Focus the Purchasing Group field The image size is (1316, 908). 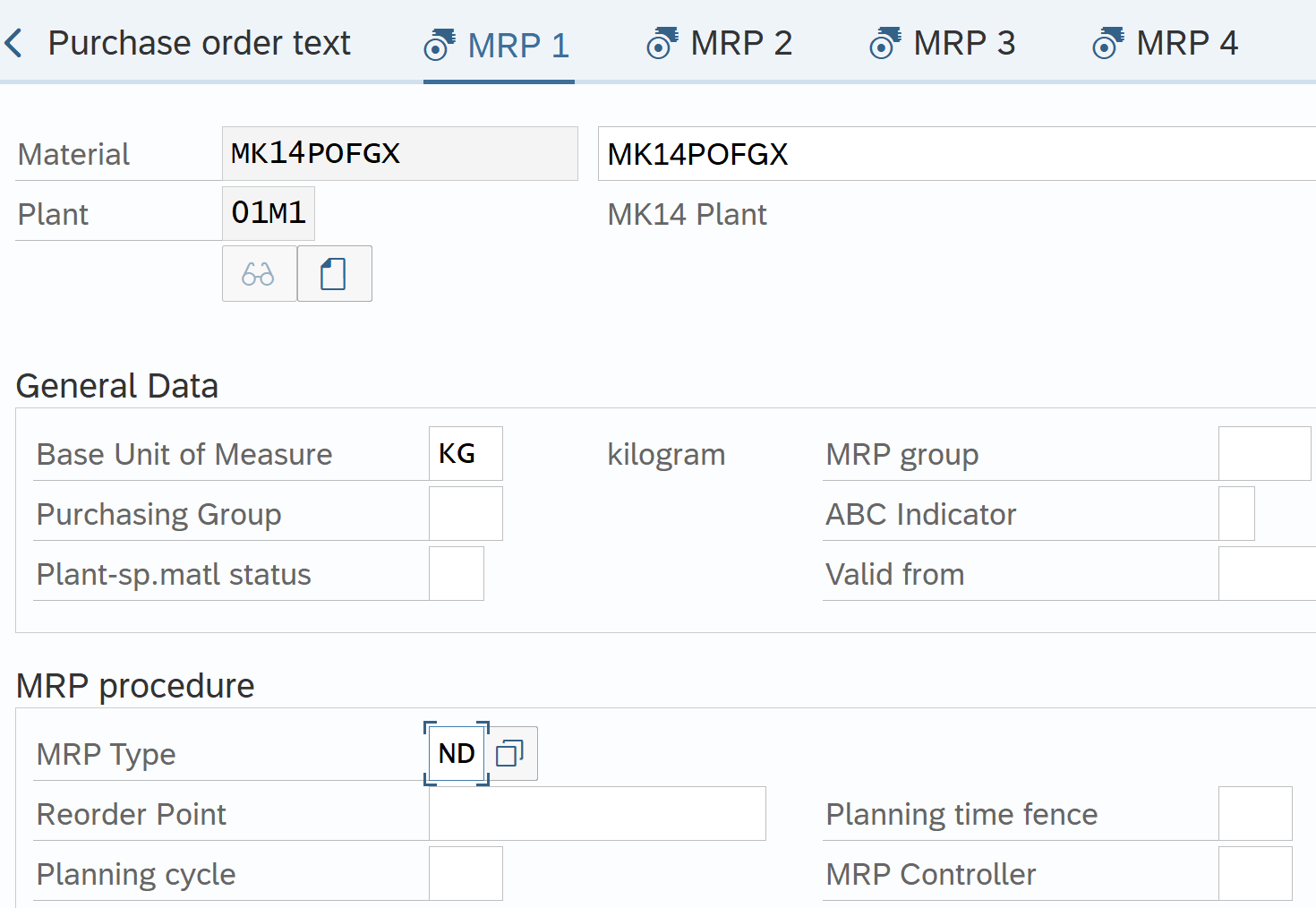tap(466, 514)
